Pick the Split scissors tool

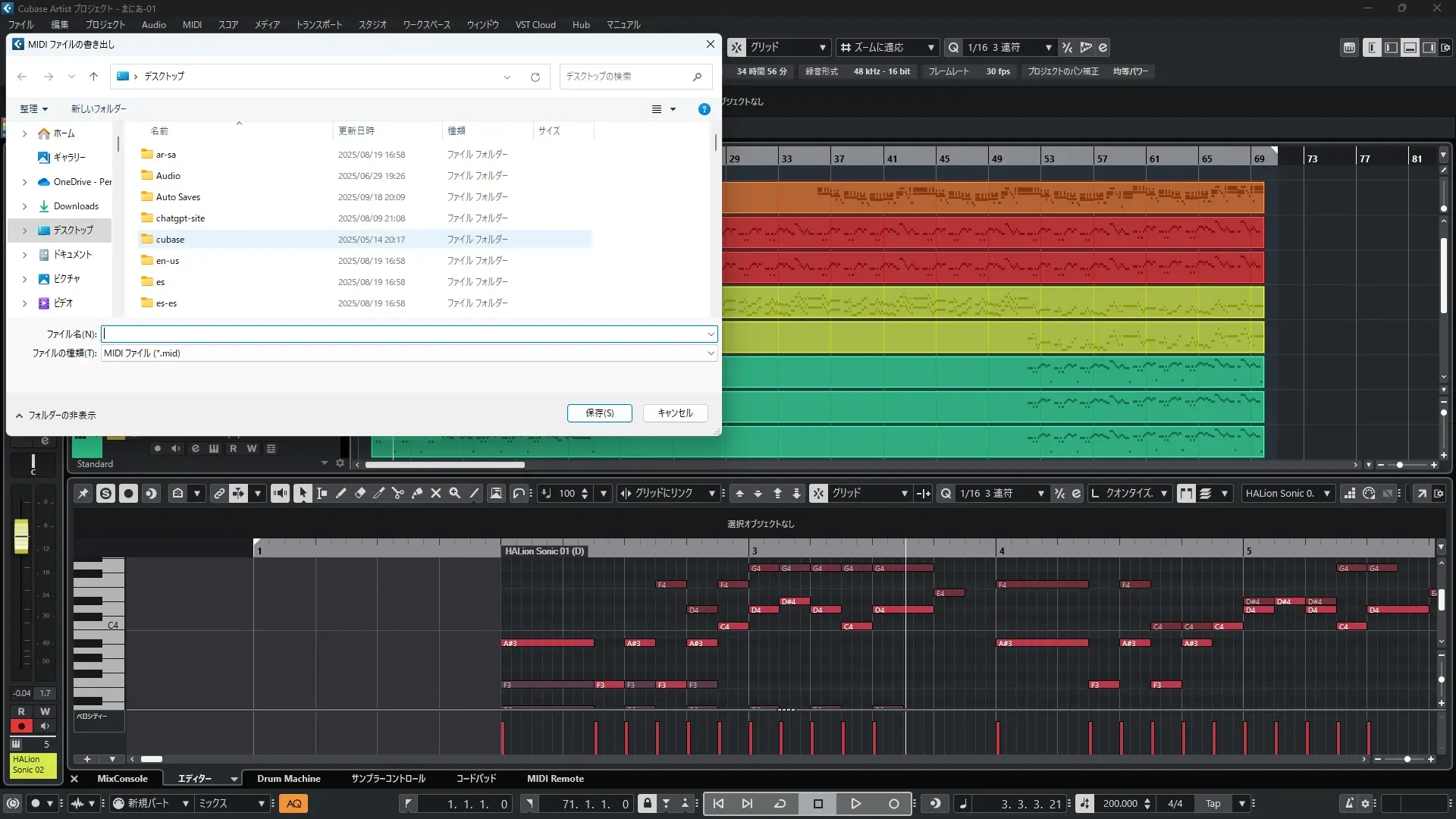point(398,494)
